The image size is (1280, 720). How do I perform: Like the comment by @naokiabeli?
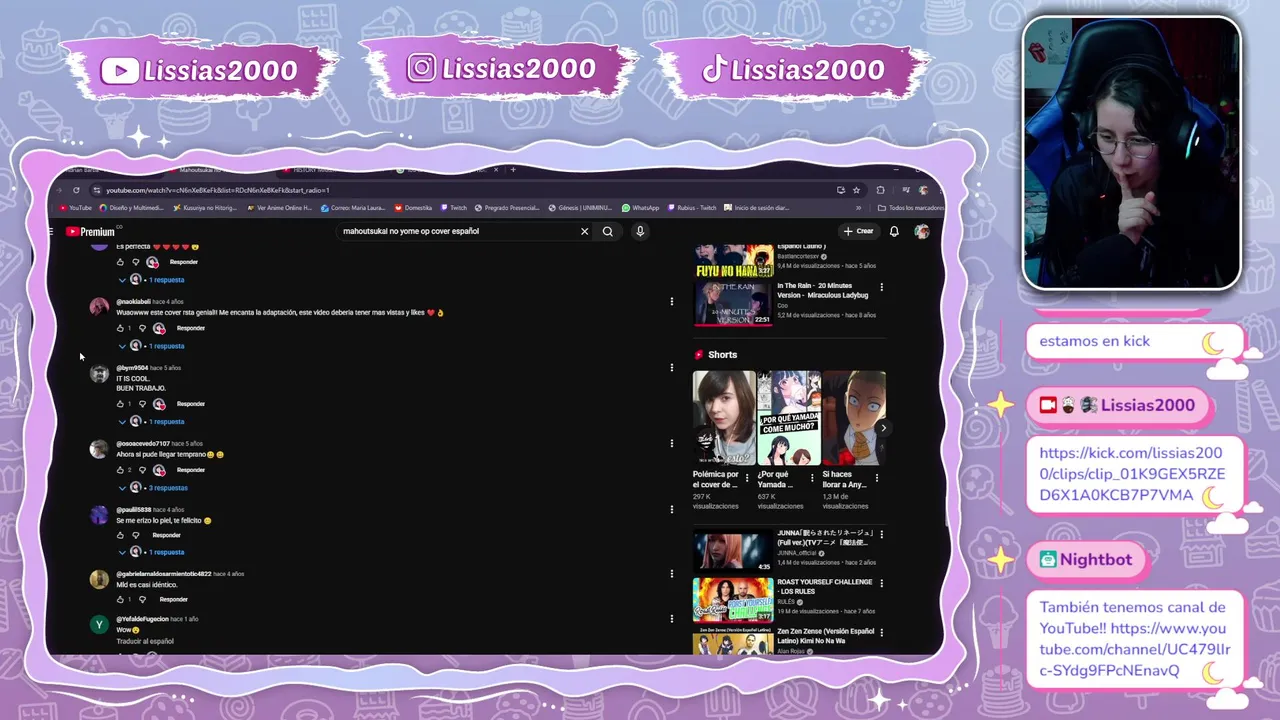pos(120,328)
